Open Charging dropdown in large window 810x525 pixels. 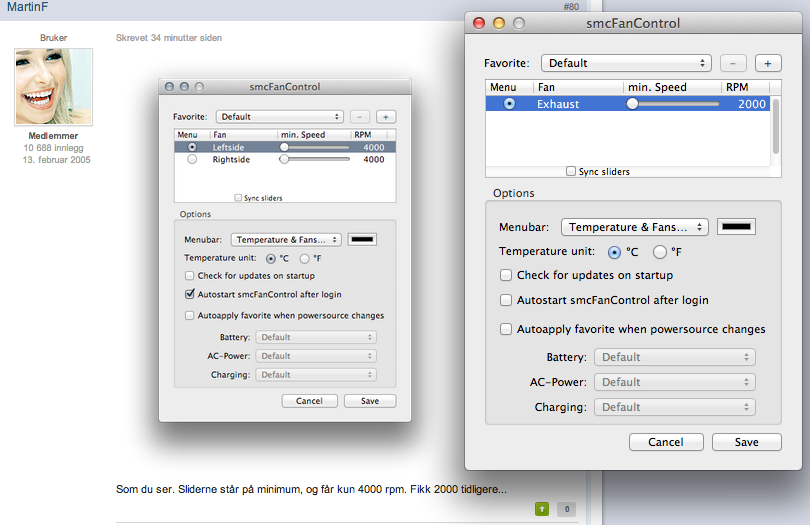tap(675, 407)
